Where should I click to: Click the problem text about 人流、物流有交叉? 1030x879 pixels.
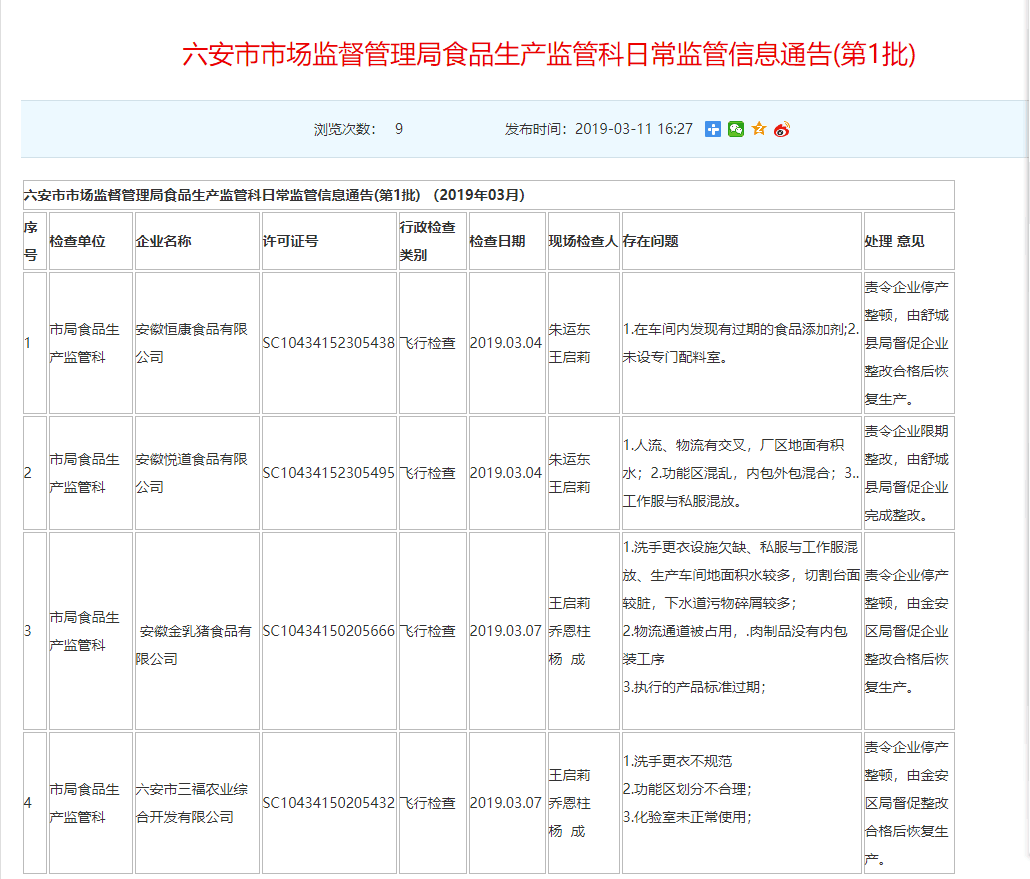coord(741,473)
